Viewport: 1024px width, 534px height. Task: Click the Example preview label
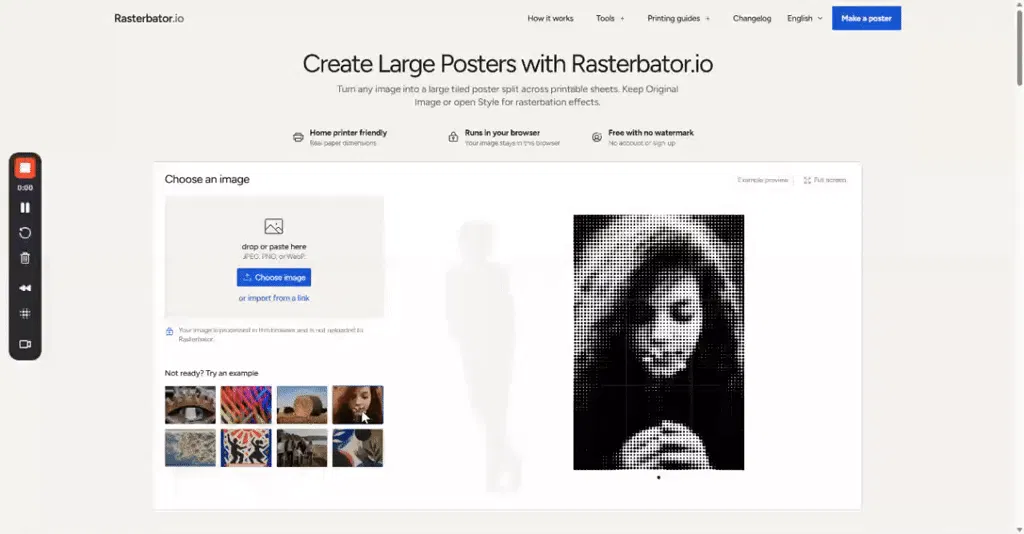[762, 180]
